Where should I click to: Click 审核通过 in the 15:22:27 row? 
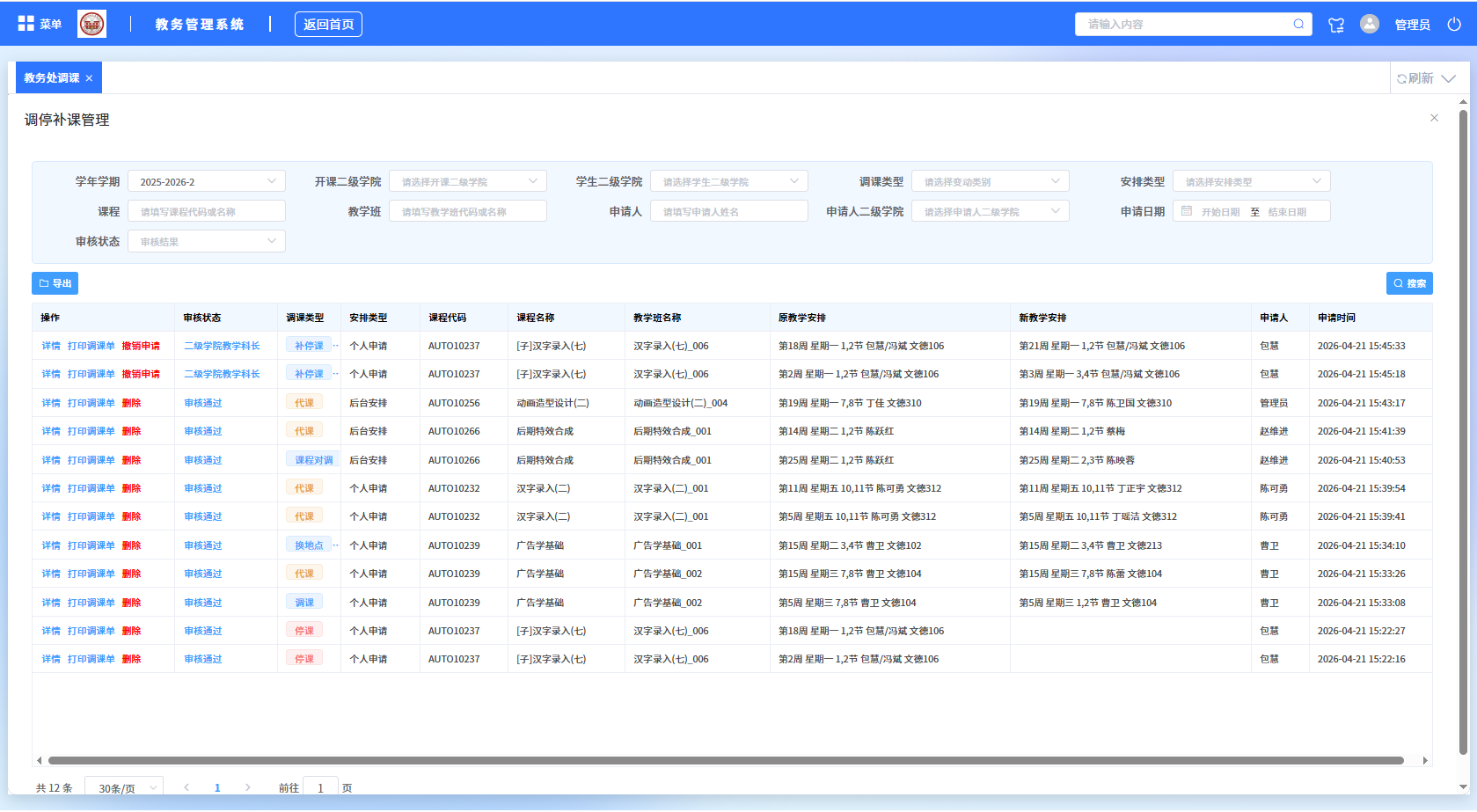pyautogui.click(x=203, y=631)
